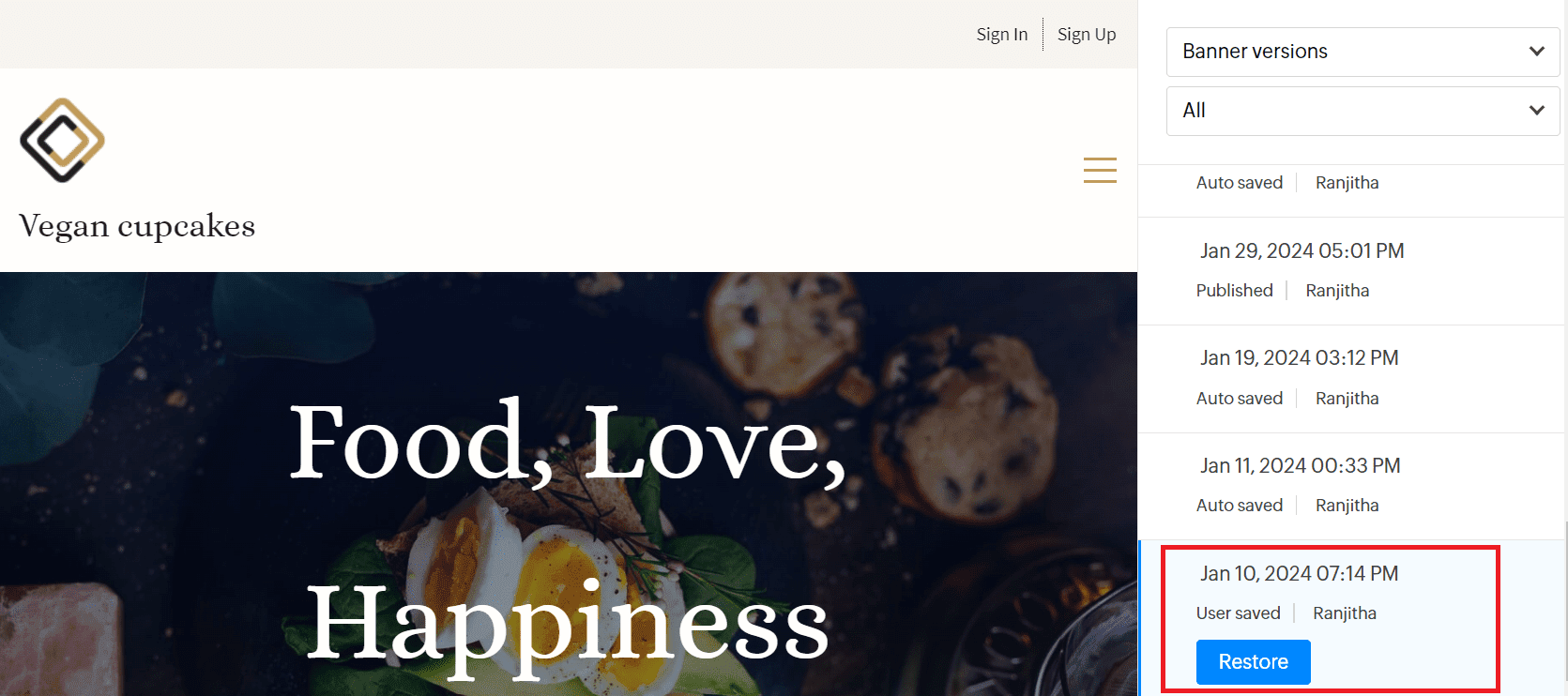
Task: Click the Sign In link
Action: pos(1001,35)
